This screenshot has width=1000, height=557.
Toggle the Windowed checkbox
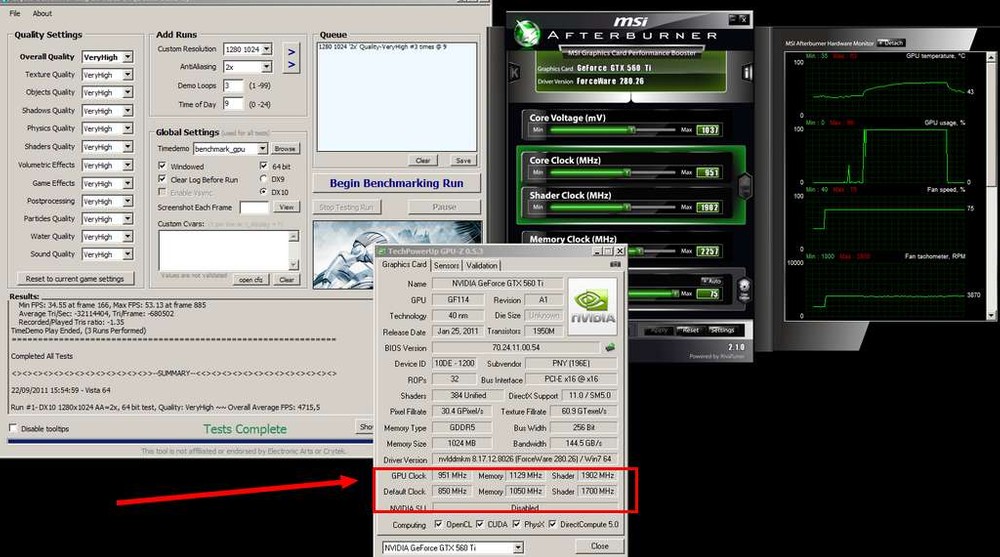click(163, 166)
